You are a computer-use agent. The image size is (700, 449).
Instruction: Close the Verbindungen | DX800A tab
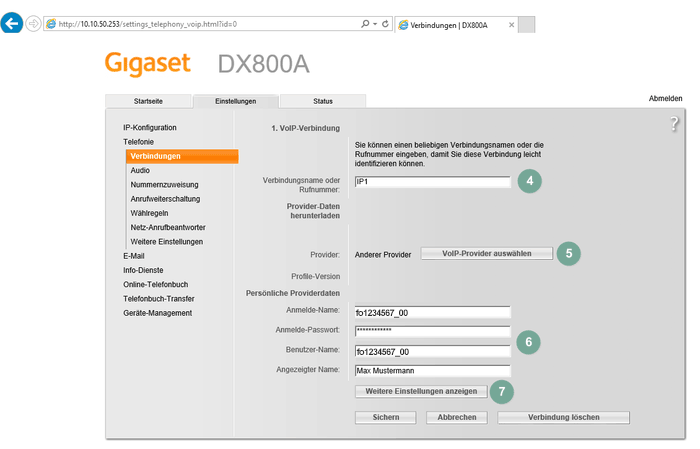[x=512, y=25]
